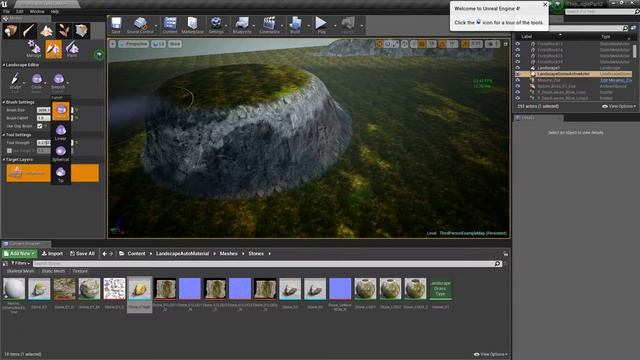Click Meshes in breadcrumb path

click(x=229, y=253)
